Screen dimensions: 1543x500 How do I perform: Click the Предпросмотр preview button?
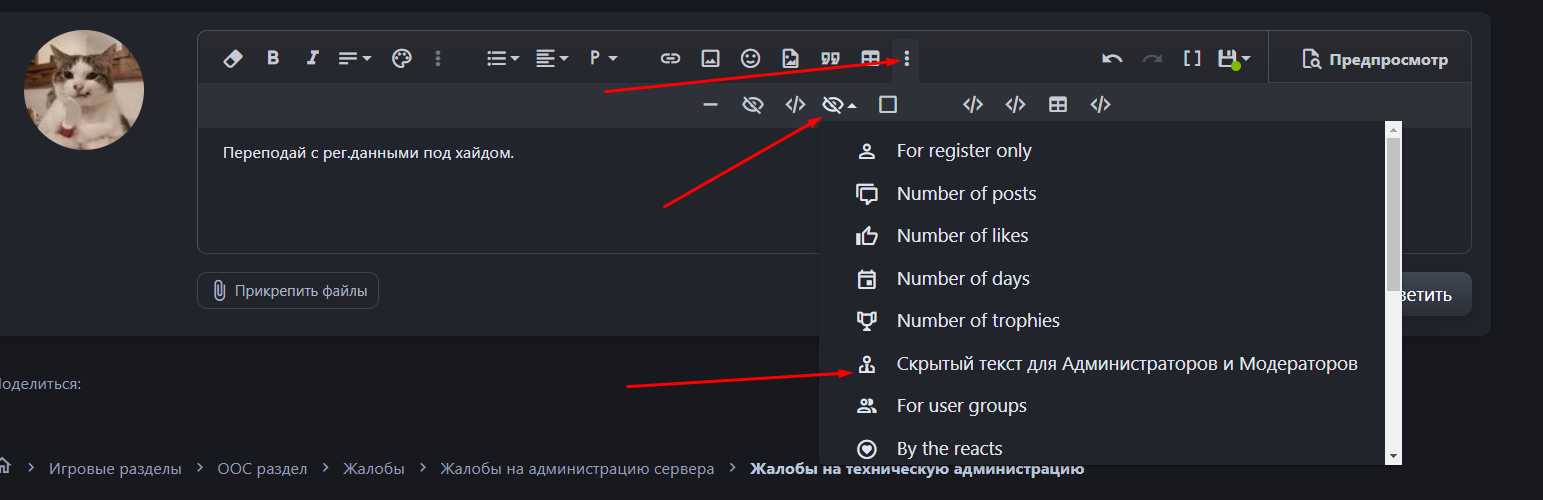1374,60
